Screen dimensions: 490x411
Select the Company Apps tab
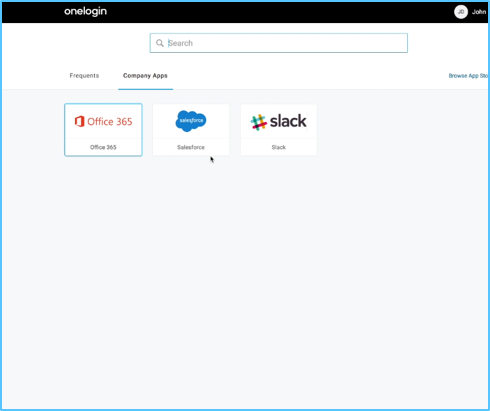(x=145, y=76)
